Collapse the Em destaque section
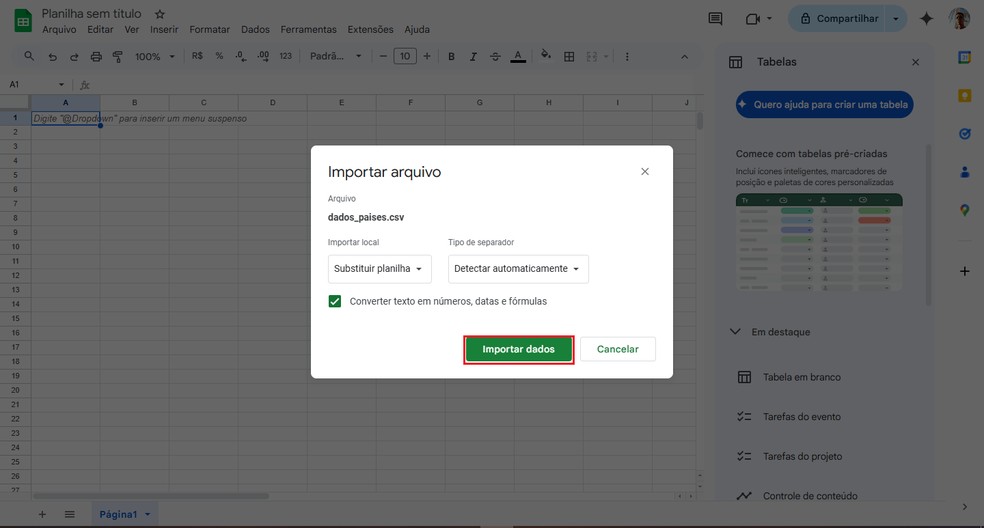Image resolution: width=984 pixels, height=528 pixels. 735,331
